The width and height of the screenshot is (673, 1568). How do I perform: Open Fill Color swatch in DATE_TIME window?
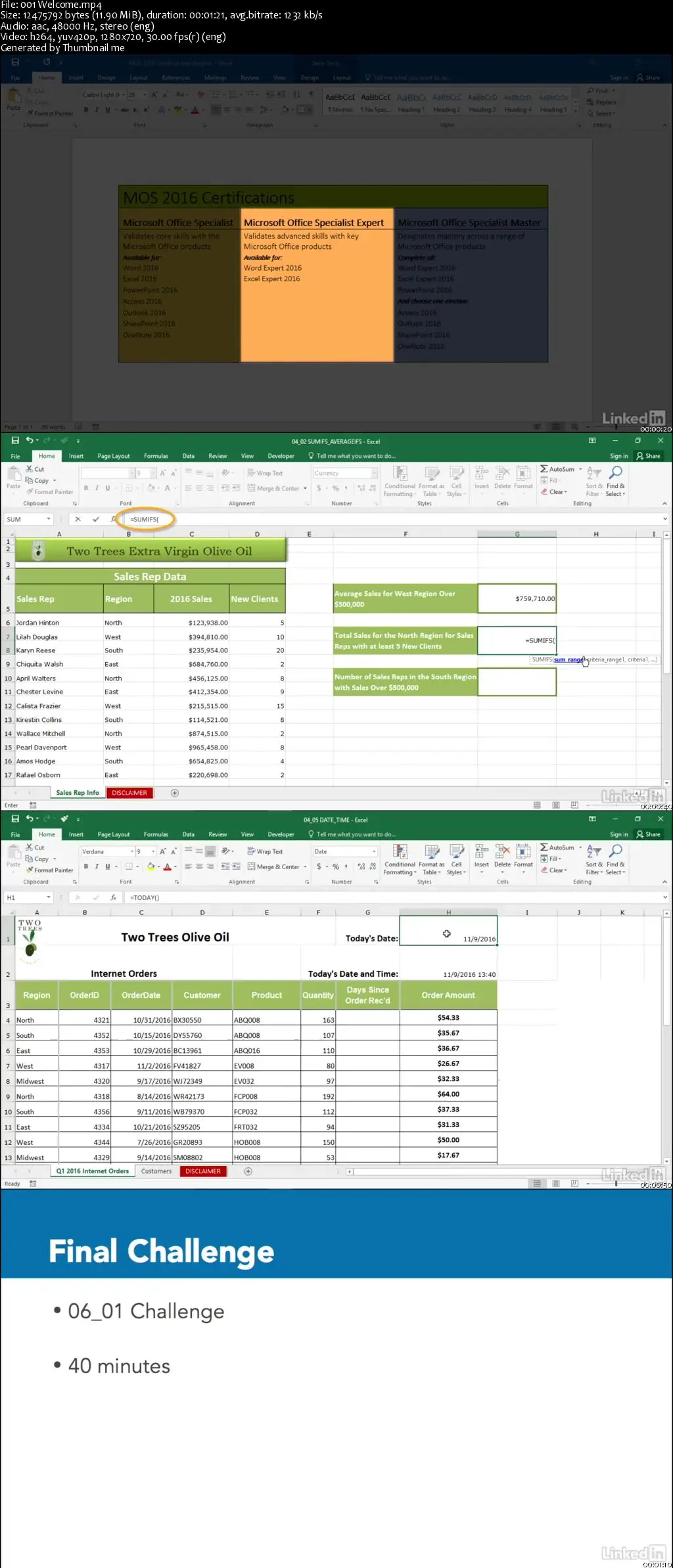click(151, 866)
